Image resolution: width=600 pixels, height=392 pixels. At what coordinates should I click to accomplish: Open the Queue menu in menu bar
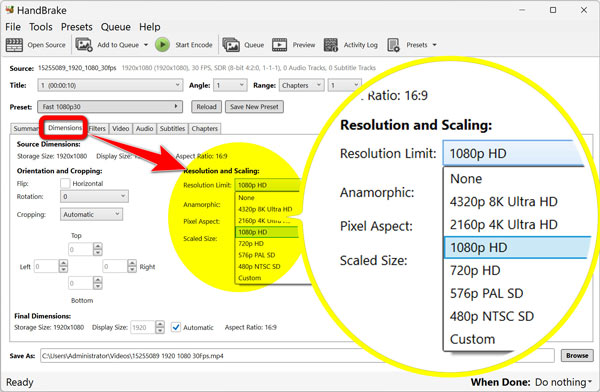point(116,27)
